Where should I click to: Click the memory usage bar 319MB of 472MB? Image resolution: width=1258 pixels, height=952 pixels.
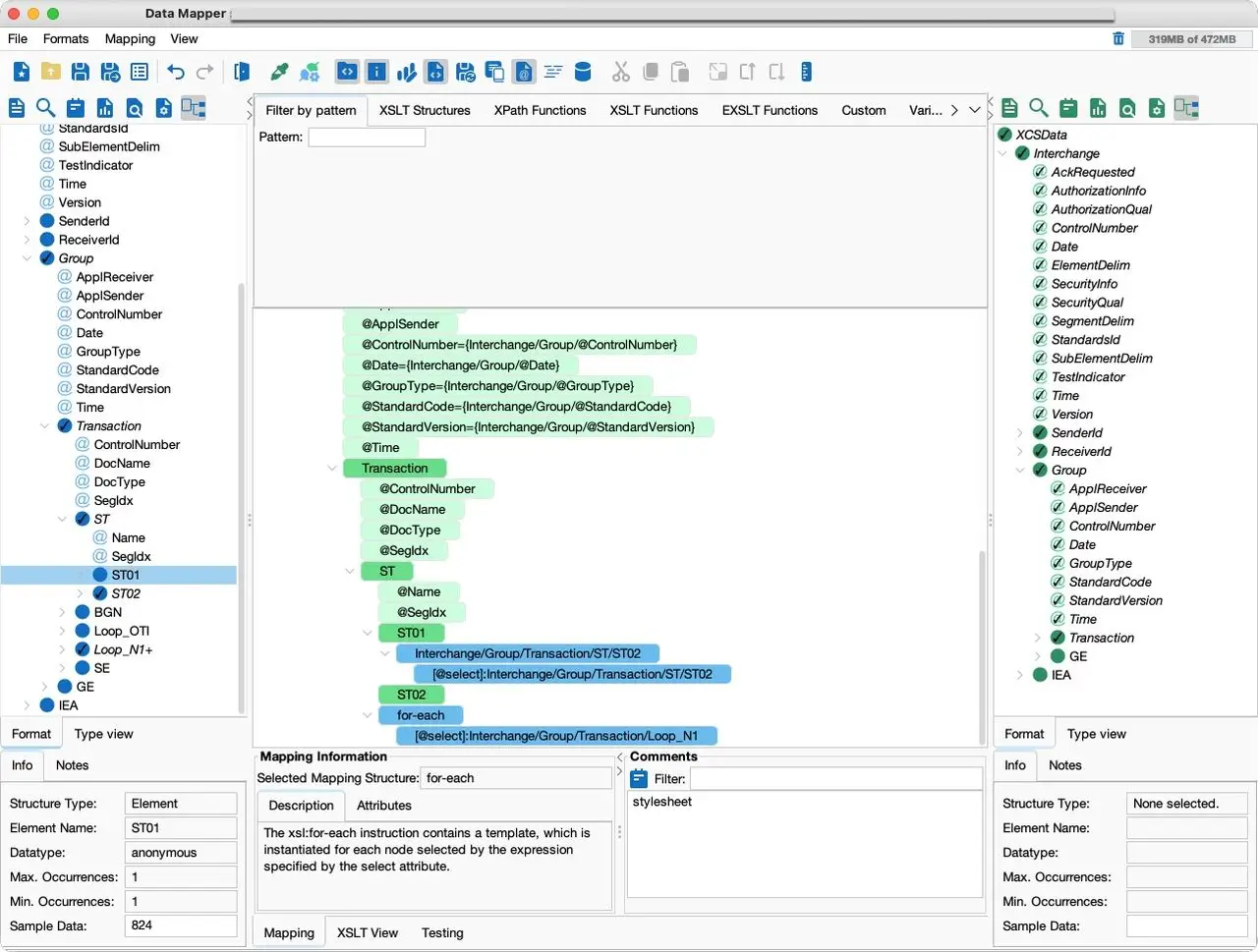[x=1191, y=38]
